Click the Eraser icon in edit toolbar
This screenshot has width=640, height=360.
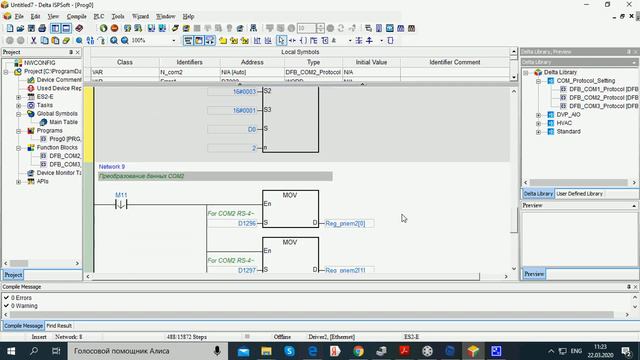66,40
